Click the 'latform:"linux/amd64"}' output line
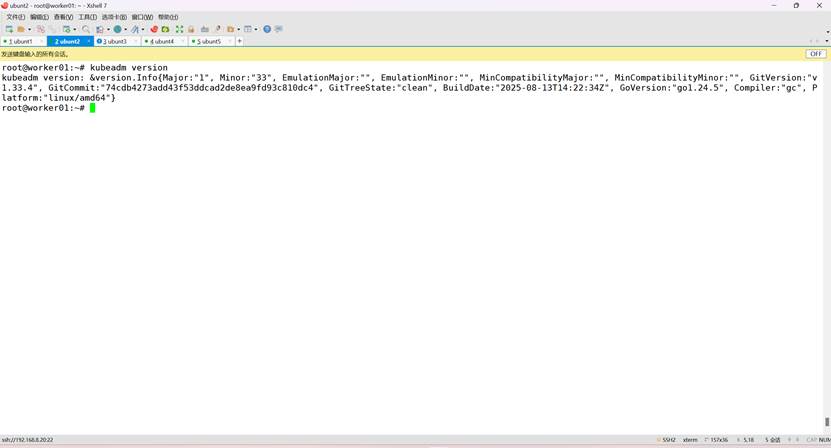Screen dimensions: 831x448 (58, 98)
